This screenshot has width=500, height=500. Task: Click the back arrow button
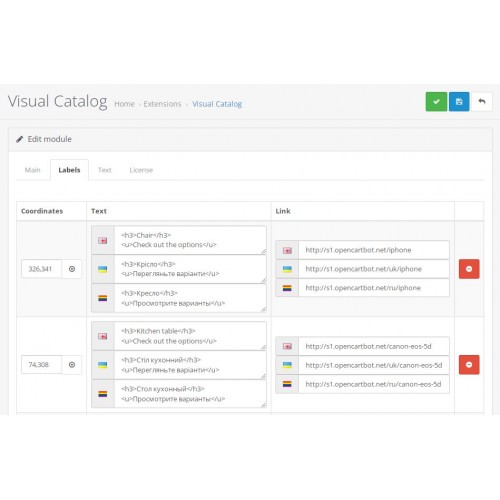pos(482,102)
